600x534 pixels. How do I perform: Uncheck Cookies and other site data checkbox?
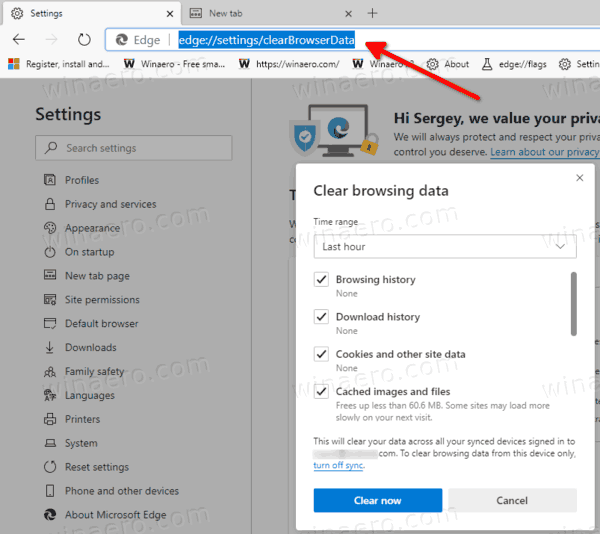tap(321, 354)
